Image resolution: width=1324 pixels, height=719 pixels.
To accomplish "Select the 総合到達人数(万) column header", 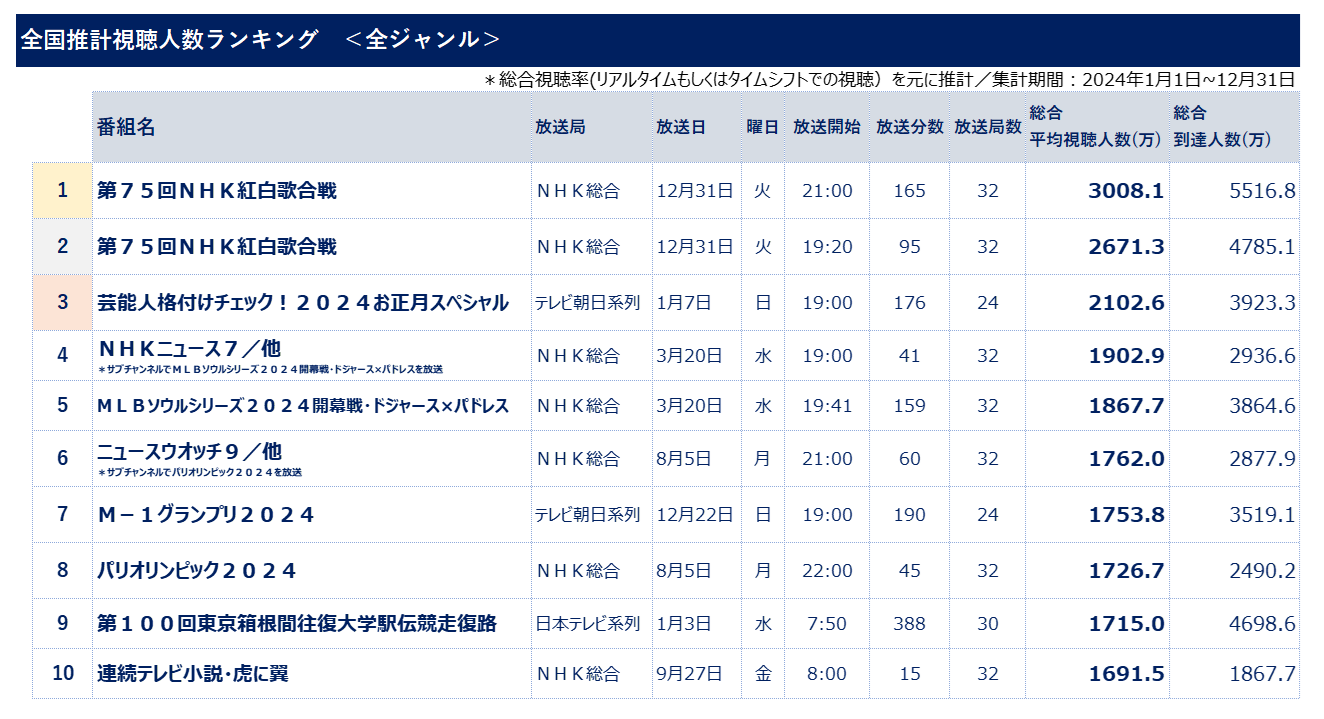I will [1222, 127].
